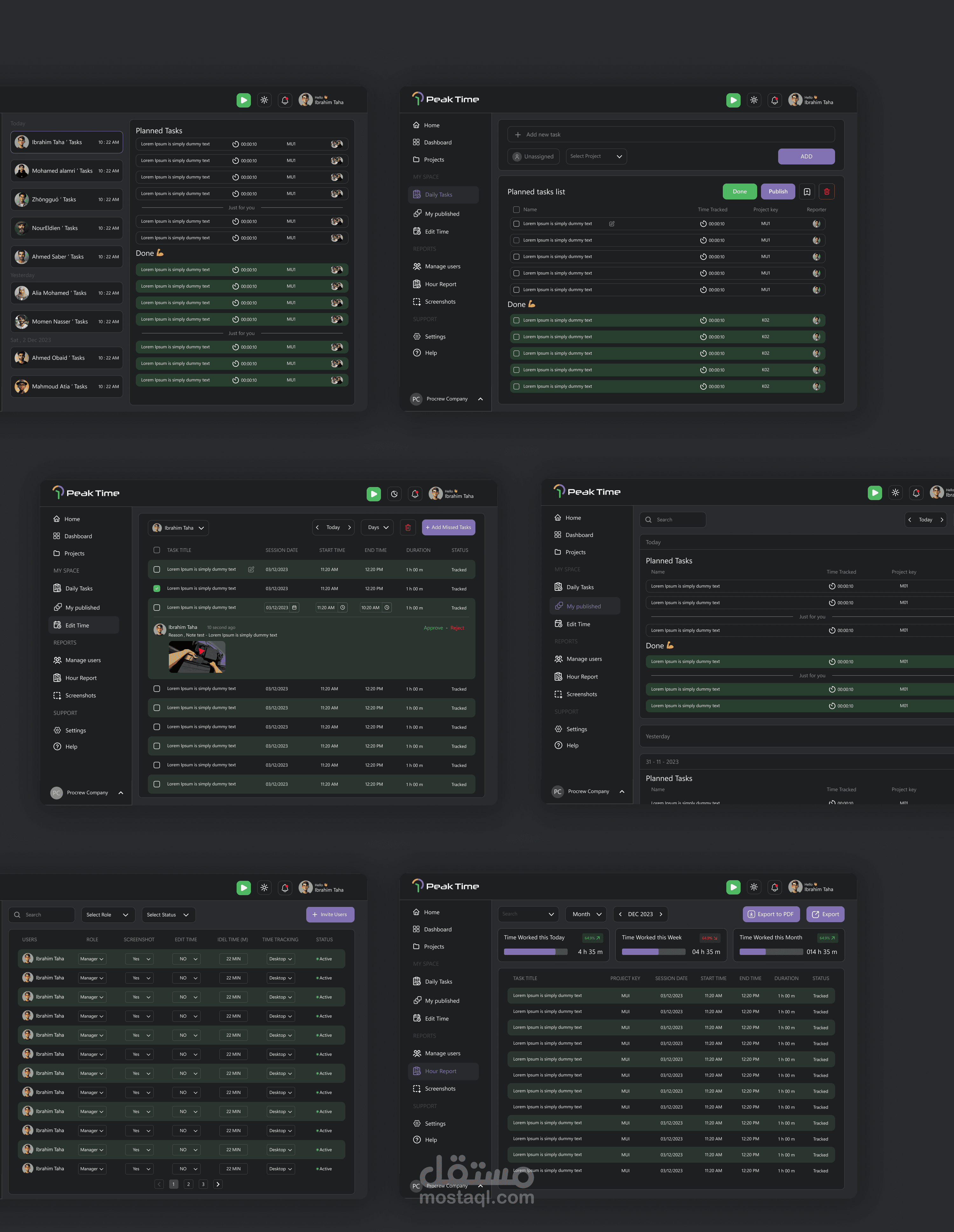Open calendar icon in 03/12/2023 date field
The width and height of the screenshot is (954, 1232).
coord(294,608)
